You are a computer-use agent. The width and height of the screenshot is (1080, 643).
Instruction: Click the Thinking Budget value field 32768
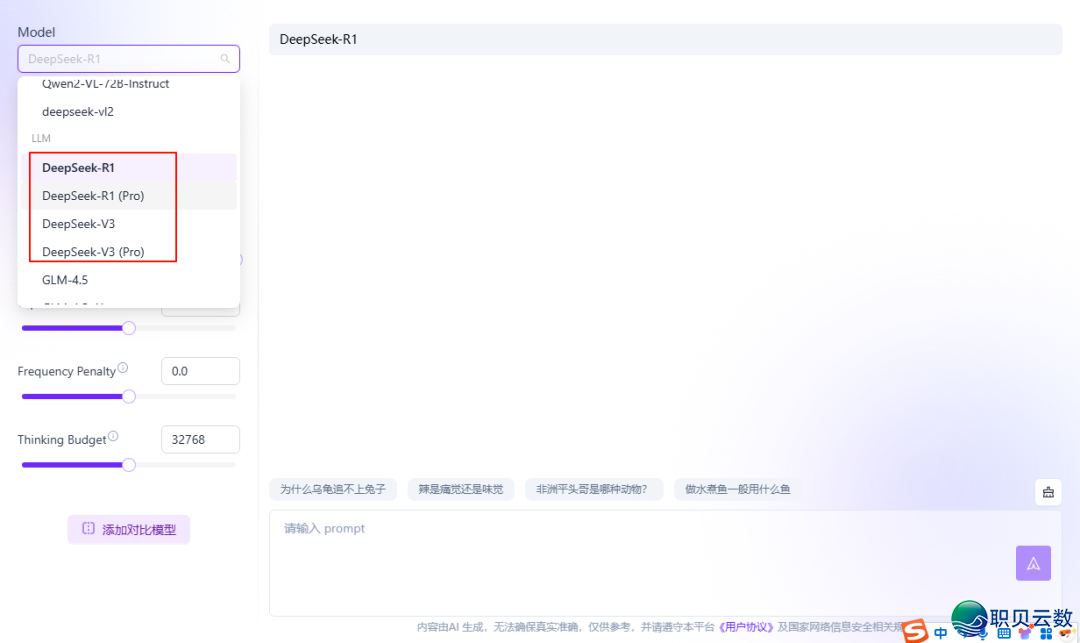point(200,439)
